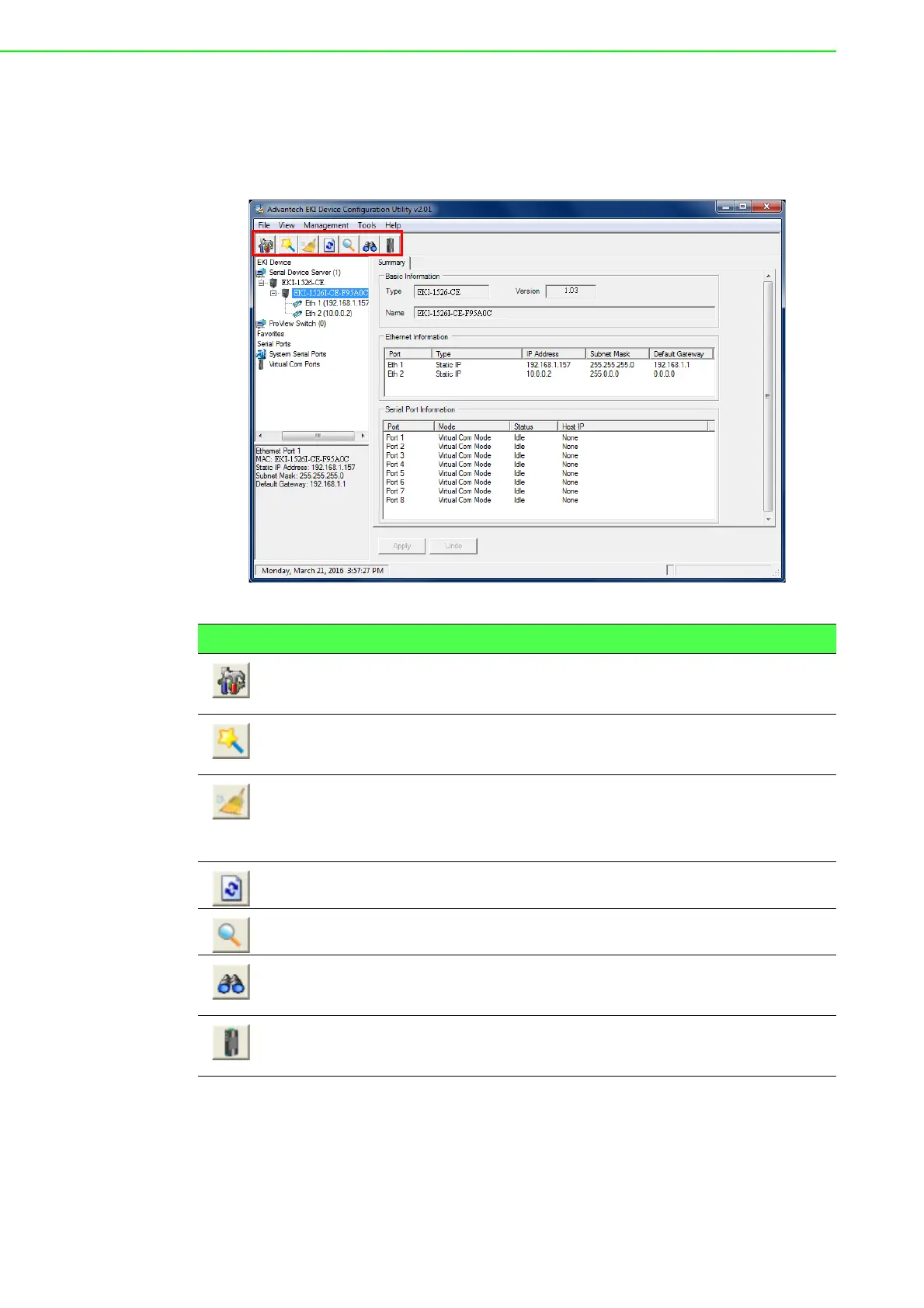This screenshot has height=1308, width=924.
Task: Click the device tower icon in the utility toolbar
Action: pos(390,245)
